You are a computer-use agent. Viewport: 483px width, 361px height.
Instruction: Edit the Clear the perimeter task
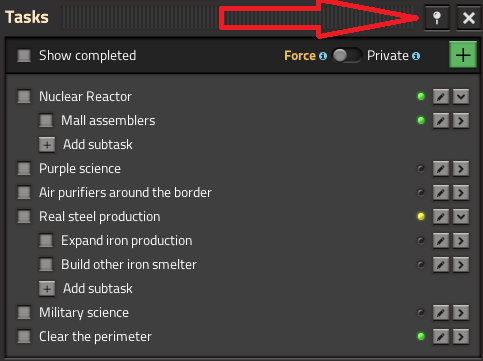(441, 337)
